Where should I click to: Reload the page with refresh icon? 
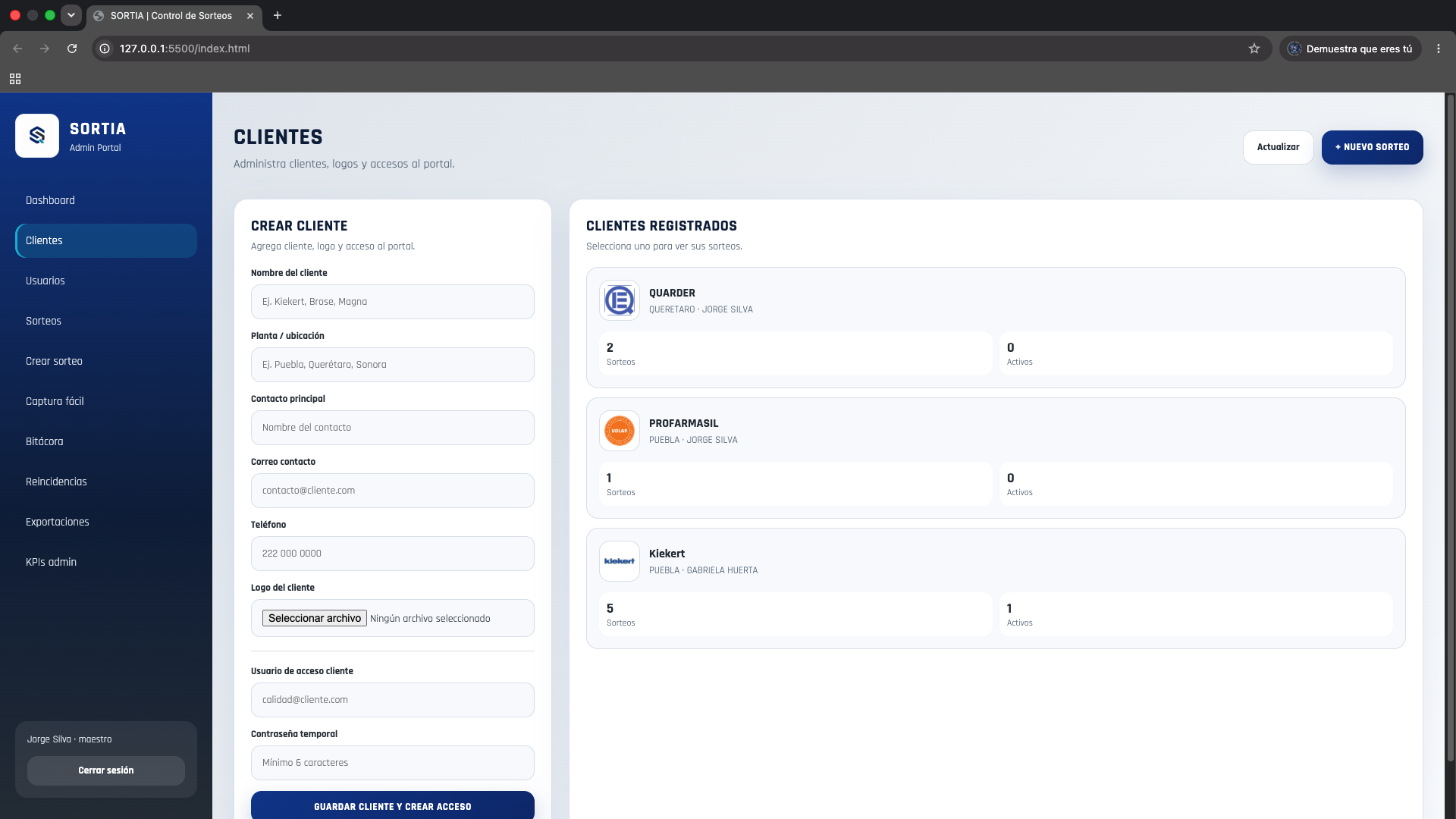point(72,49)
